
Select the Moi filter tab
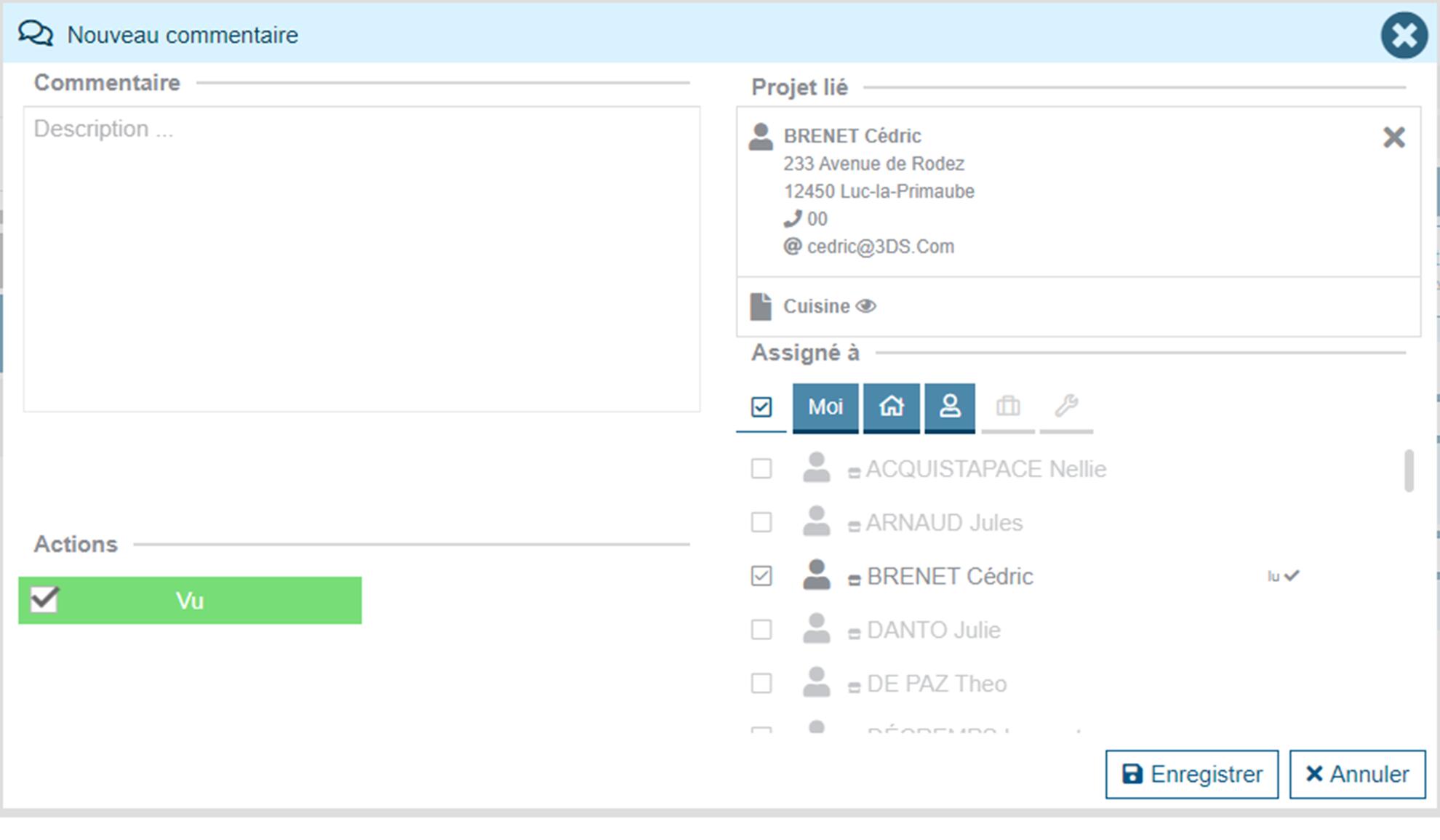[x=825, y=407]
